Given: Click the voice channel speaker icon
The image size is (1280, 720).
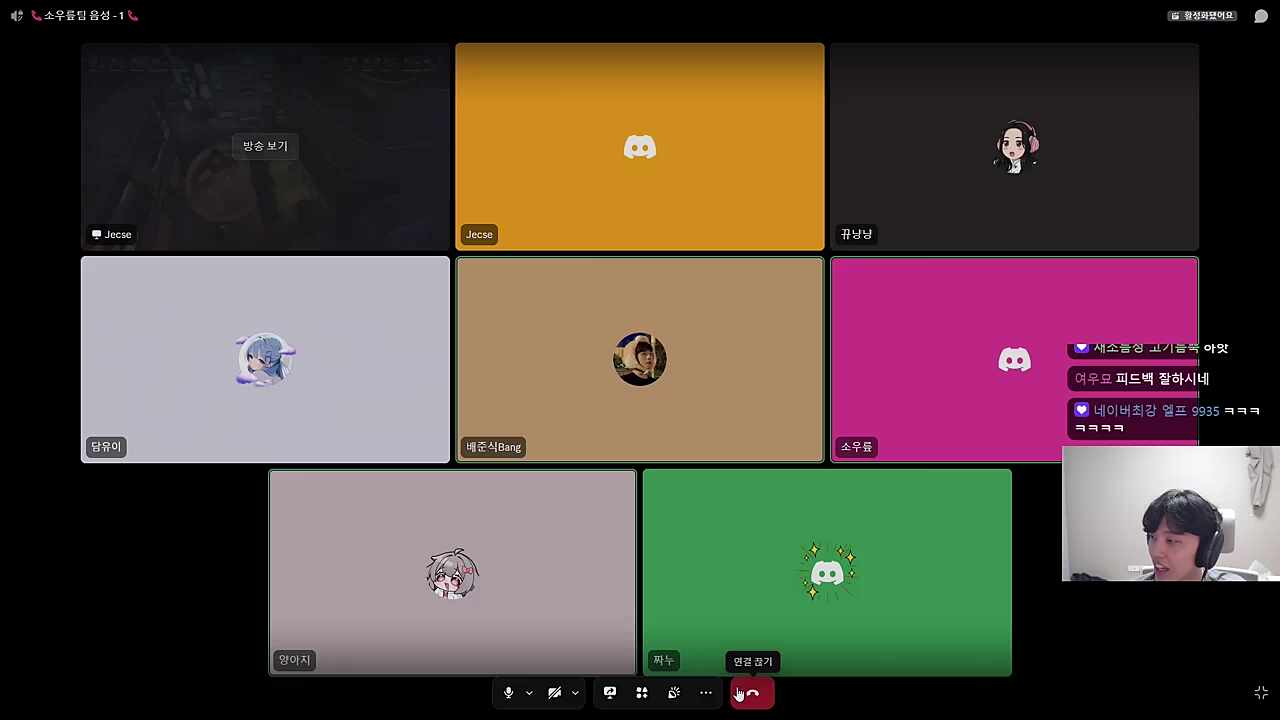Looking at the screenshot, I should (17, 16).
